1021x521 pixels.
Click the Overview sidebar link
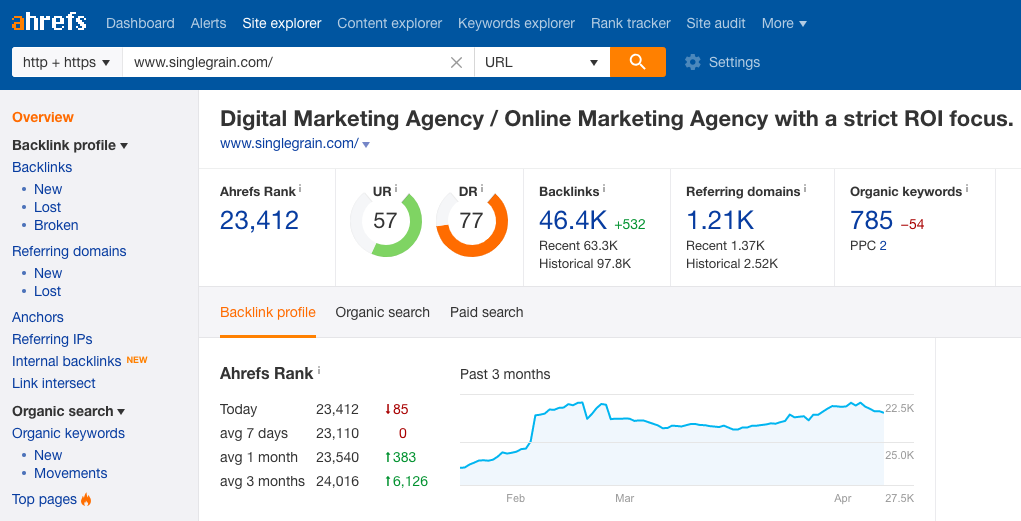coord(43,117)
